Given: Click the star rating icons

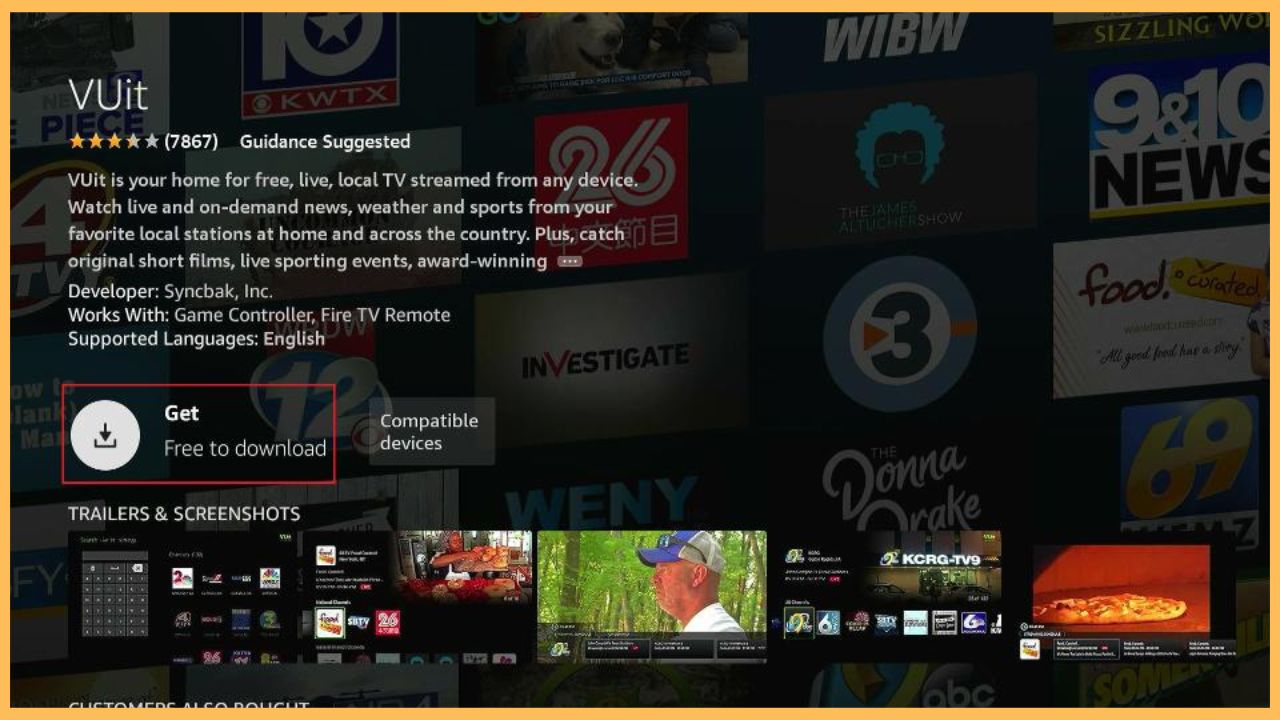Looking at the screenshot, I should (x=113, y=142).
